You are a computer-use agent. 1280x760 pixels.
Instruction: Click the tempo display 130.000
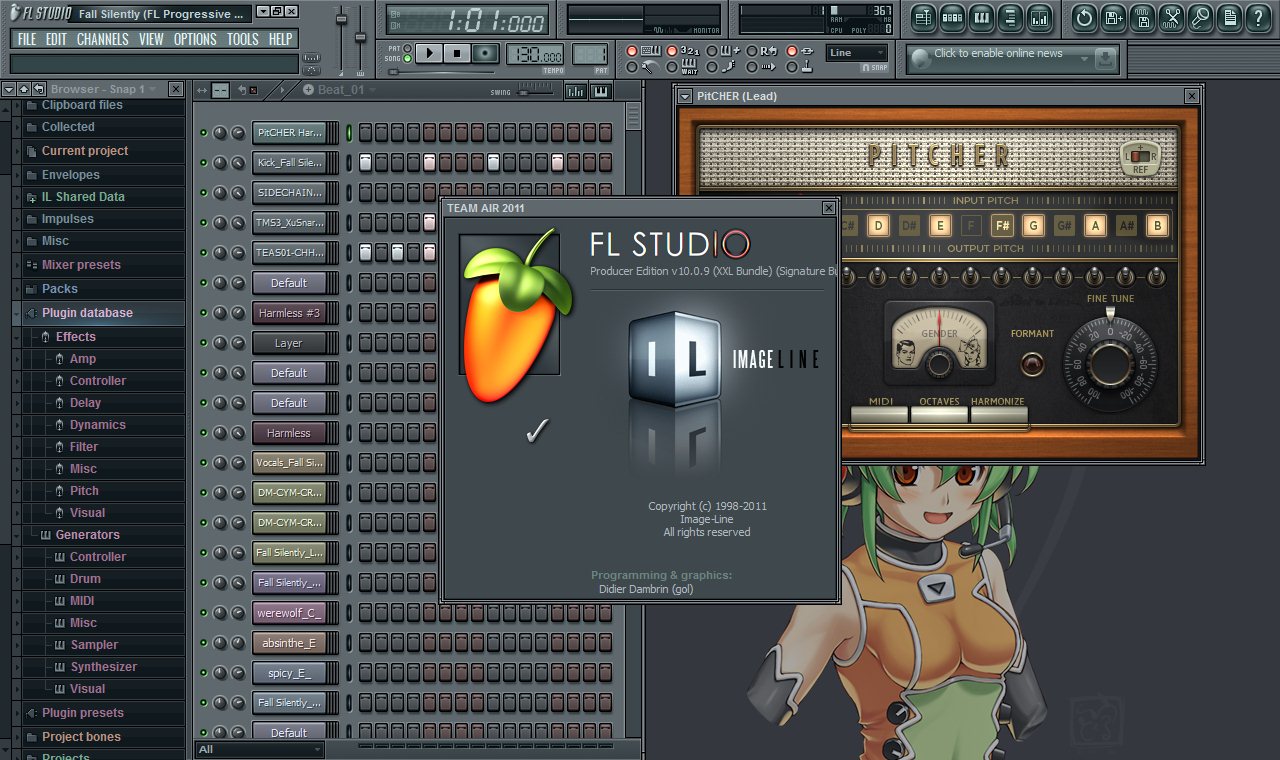coord(535,54)
